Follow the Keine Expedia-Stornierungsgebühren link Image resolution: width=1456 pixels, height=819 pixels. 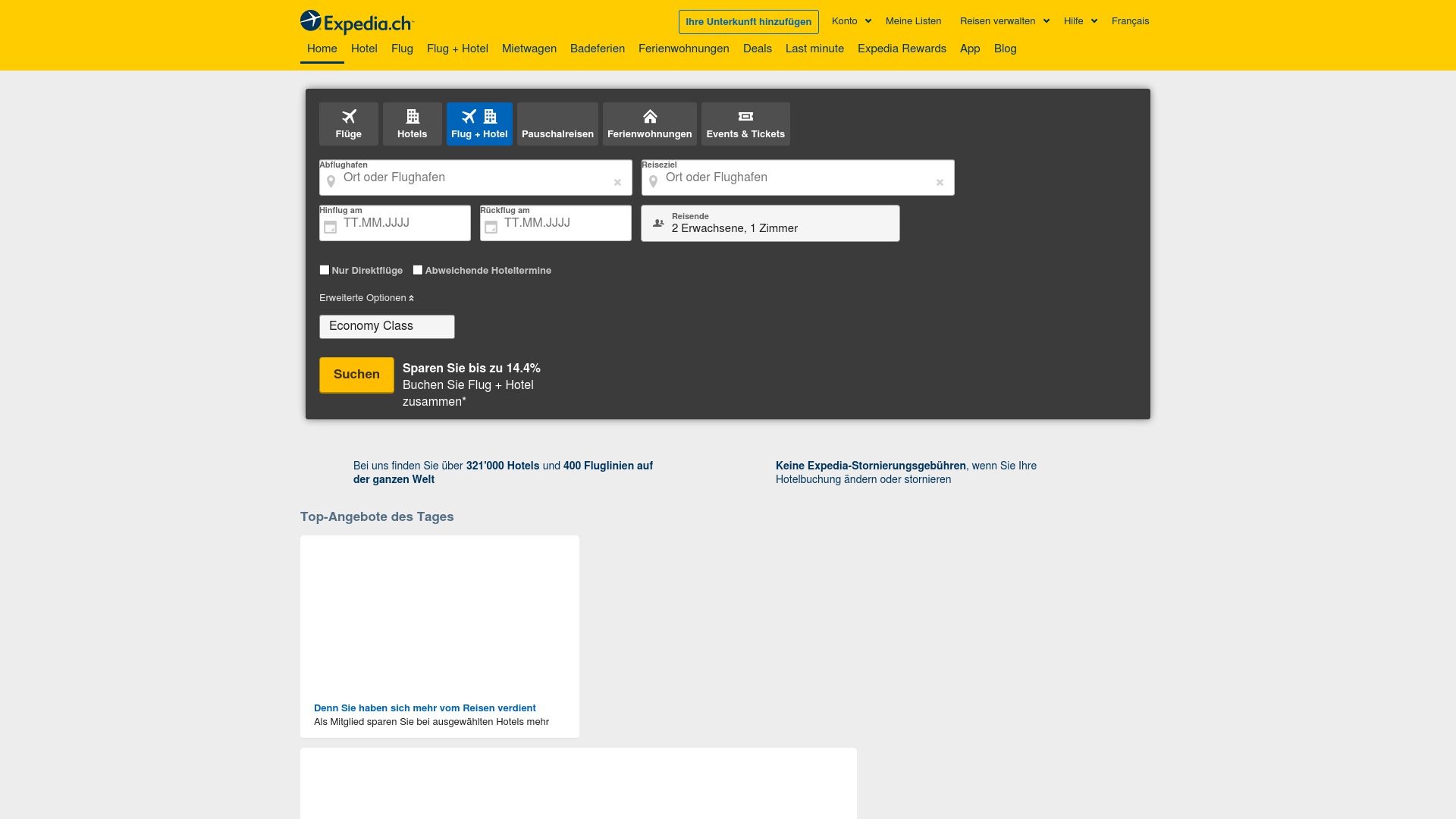(x=871, y=465)
